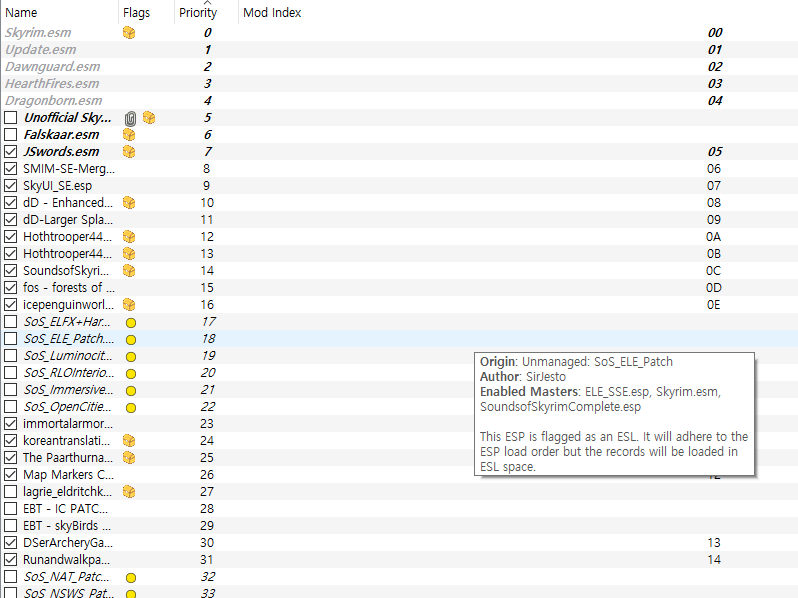Enable the Unofficial Skyrim patch plugin checkbox
The width and height of the screenshot is (798, 598).
pyautogui.click(x=11, y=118)
